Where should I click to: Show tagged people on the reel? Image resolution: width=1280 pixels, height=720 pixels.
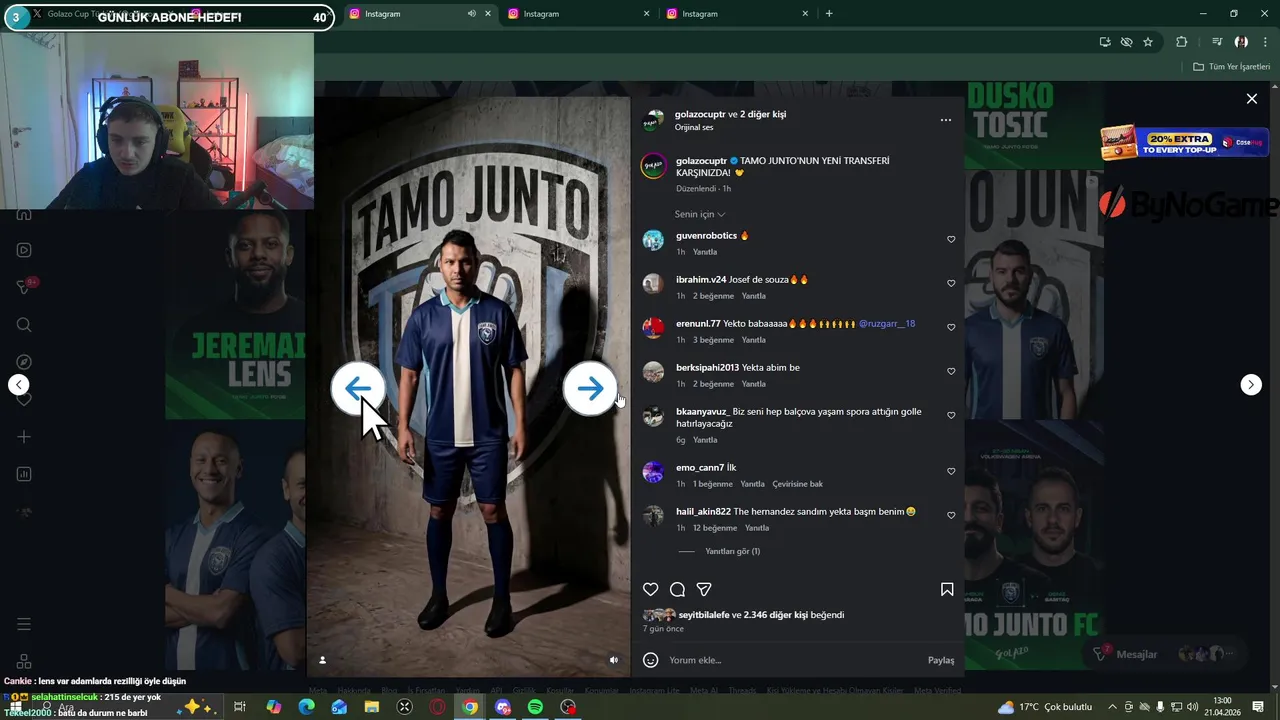click(322, 660)
